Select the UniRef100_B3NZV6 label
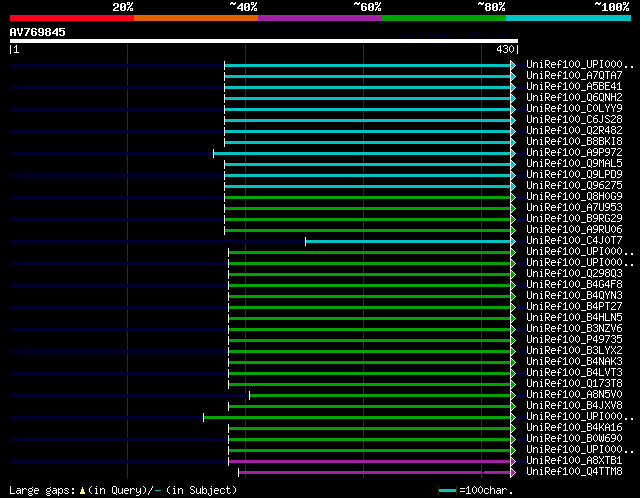Image resolution: width=640 pixels, height=498 pixels. [574, 329]
